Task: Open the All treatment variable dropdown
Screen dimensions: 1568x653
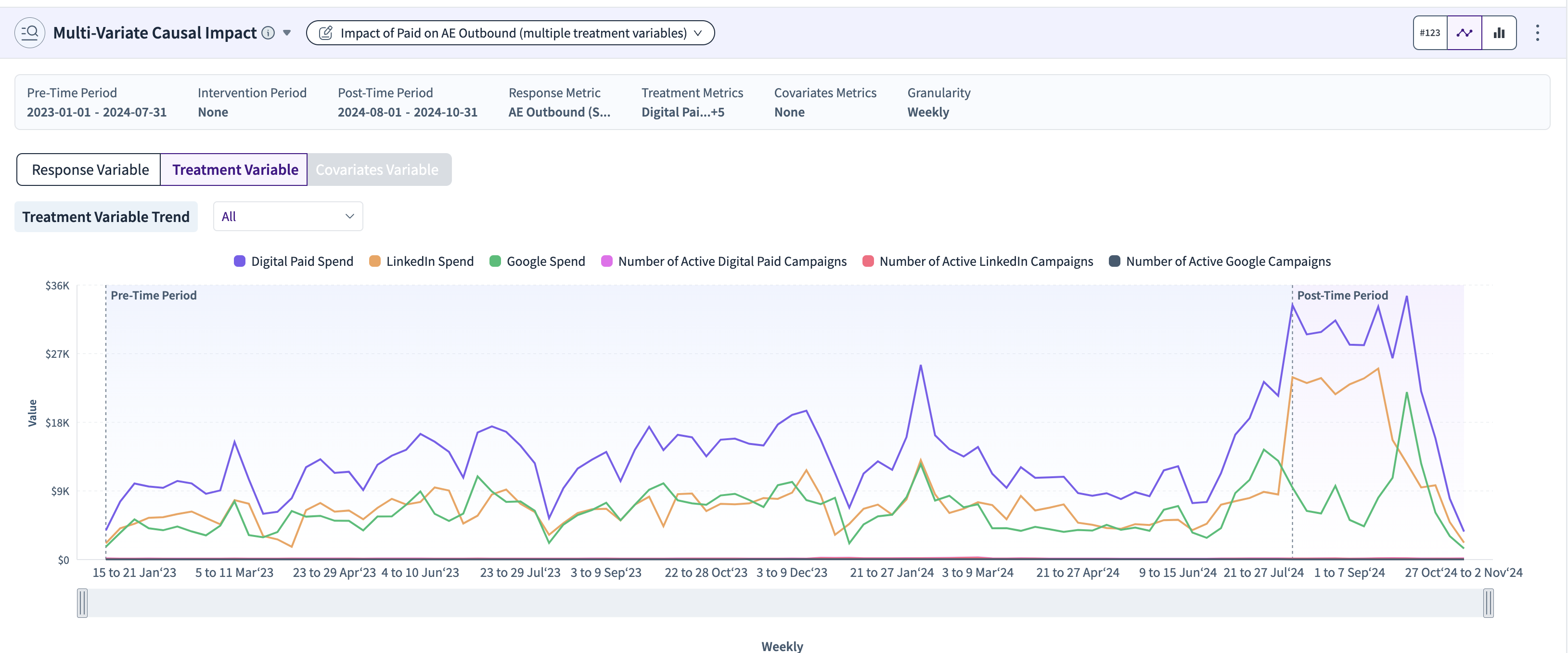Action: coord(288,216)
